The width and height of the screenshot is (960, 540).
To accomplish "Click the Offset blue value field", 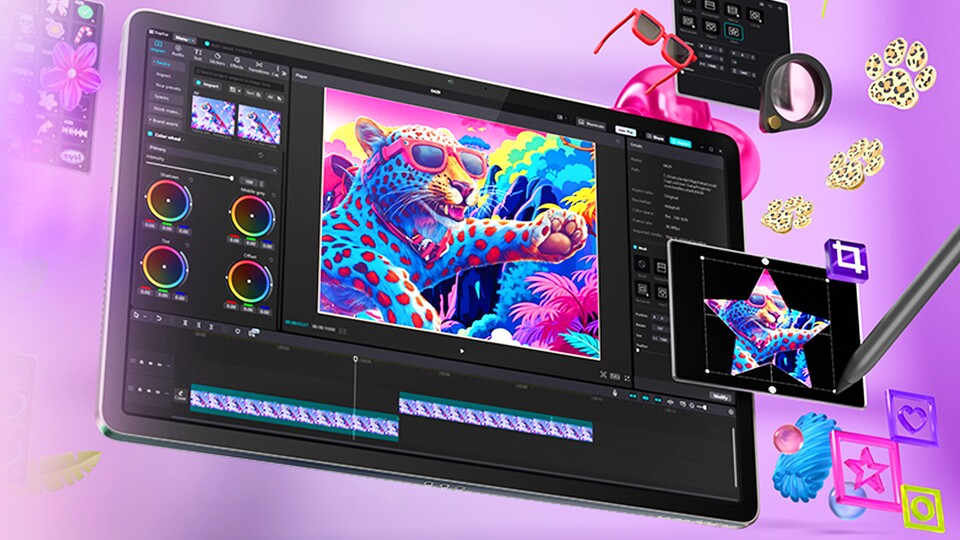I will 264,311.
